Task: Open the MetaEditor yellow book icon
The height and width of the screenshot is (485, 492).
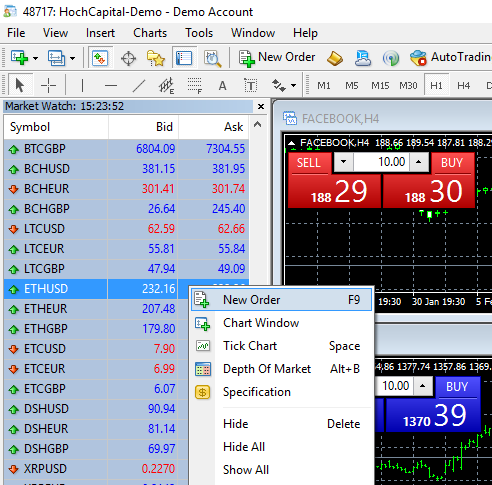Action: (x=335, y=58)
